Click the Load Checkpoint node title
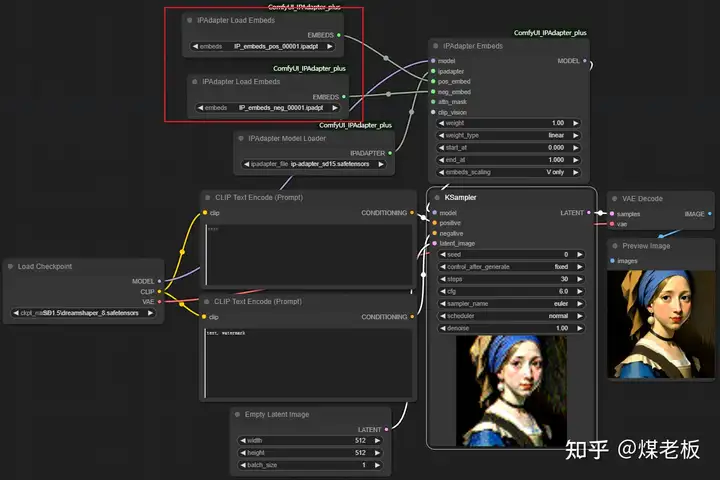 [x=45, y=266]
